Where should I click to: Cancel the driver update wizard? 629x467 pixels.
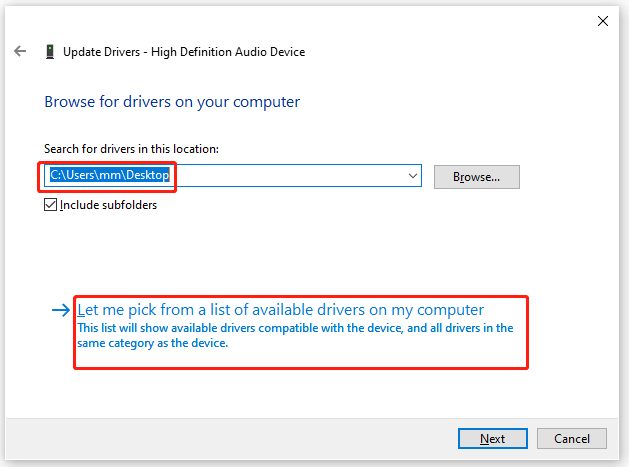(572, 439)
